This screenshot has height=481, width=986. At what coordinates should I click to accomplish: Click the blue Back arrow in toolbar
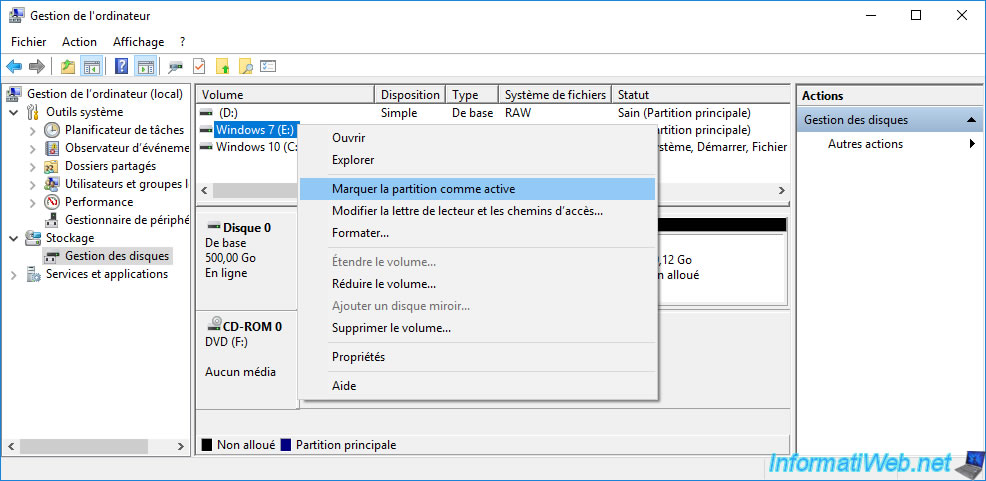pyautogui.click(x=14, y=67)
